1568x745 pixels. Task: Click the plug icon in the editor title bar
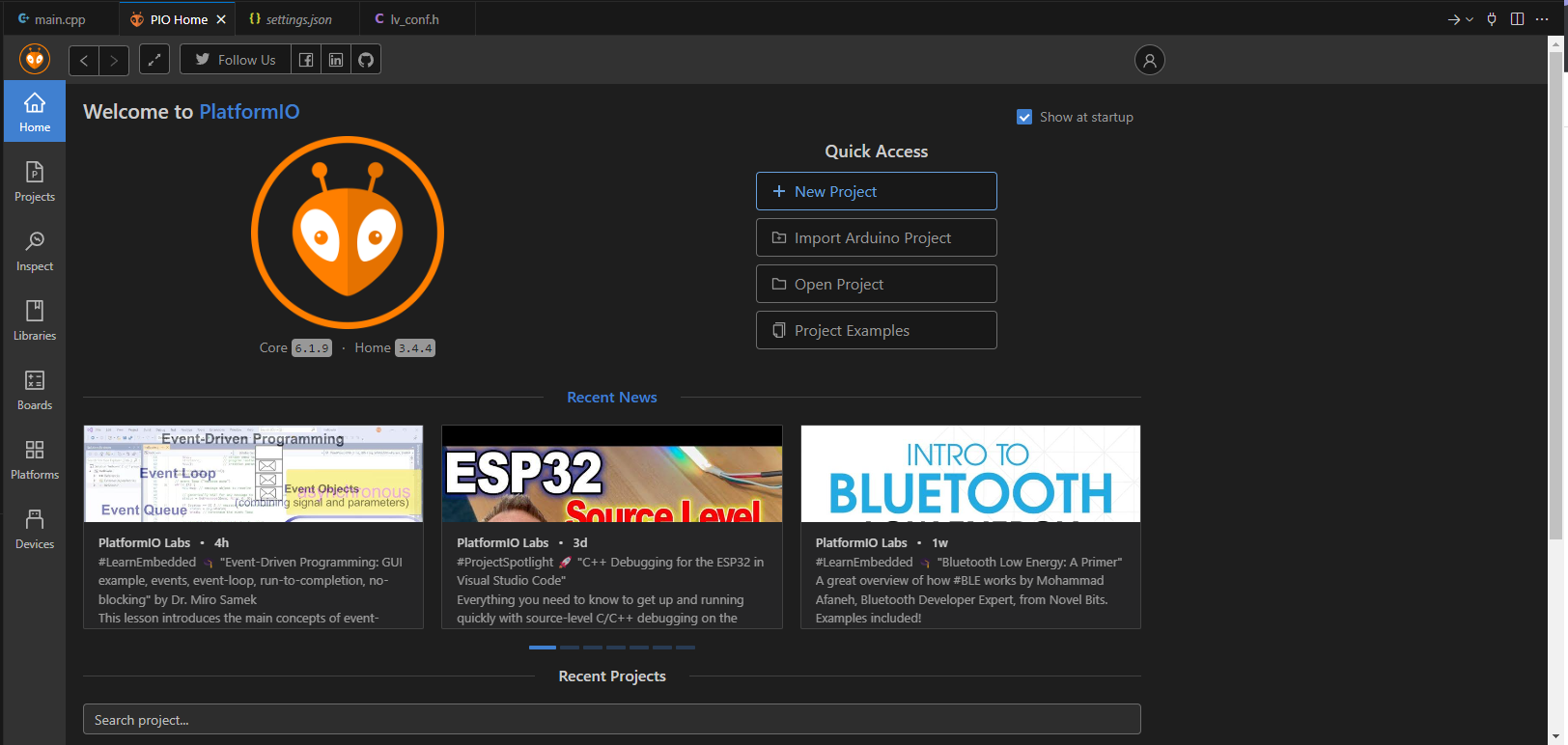coord(1492,19)
